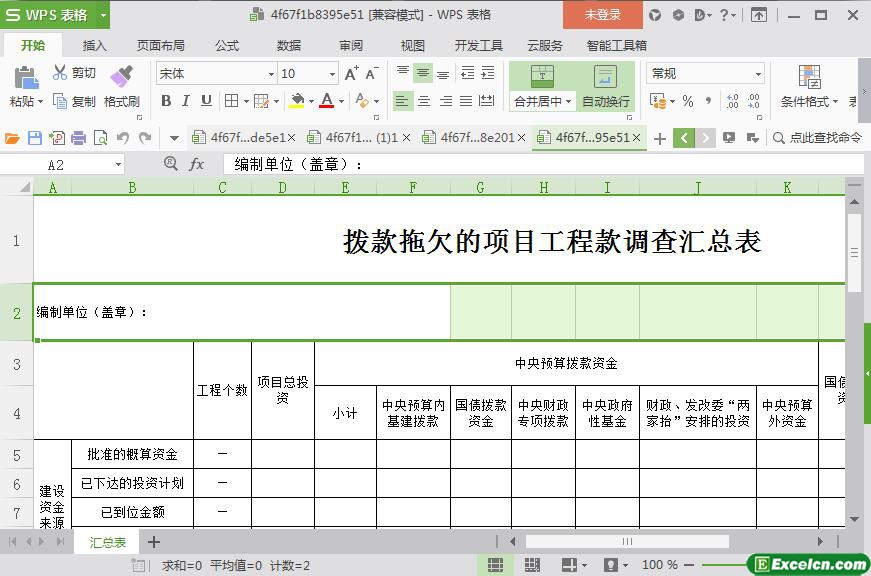Image resolution: width=871 pixels, height=576 pixels.
Task: Open the font name dropdown showing 宋体
Action: 270,74
